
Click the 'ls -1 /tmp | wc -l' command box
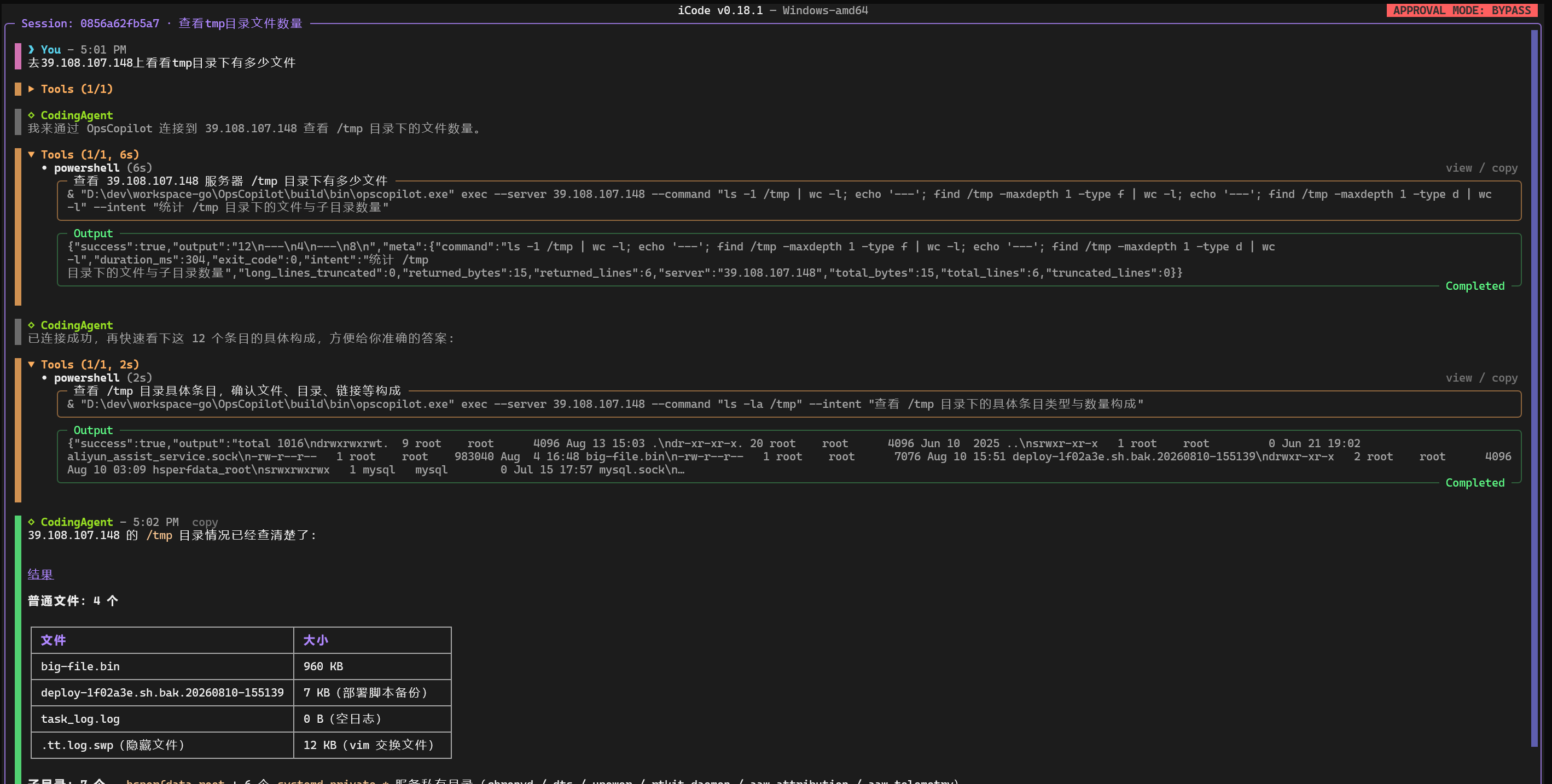(789, 201)
